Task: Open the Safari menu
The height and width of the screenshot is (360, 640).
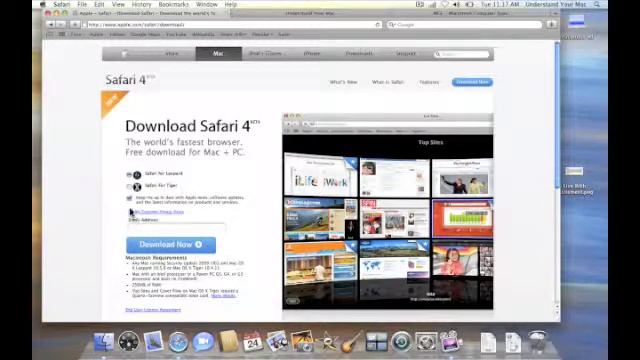Action: point(62,4)
